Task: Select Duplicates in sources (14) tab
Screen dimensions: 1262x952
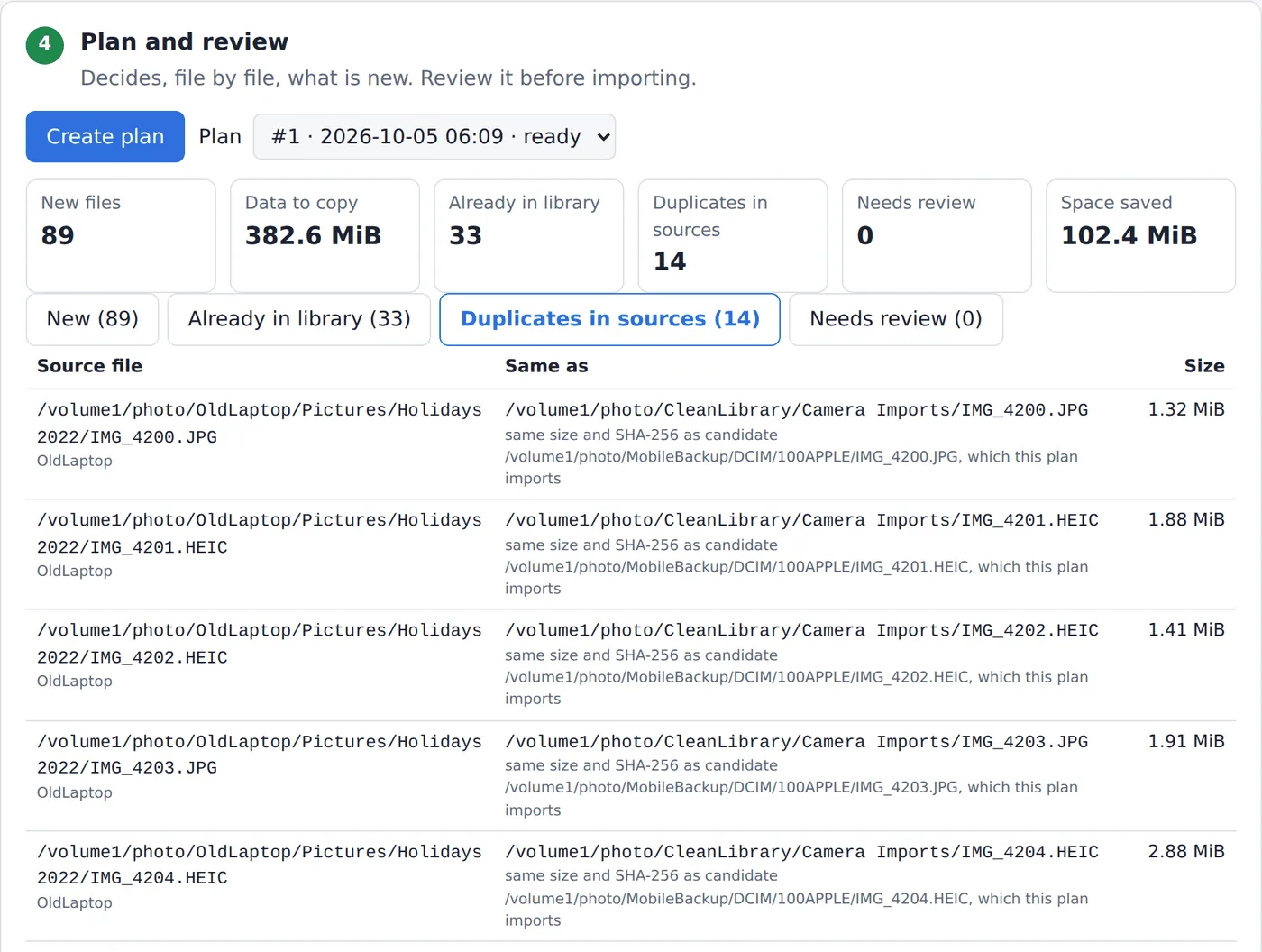Action: tap(610, 319)
